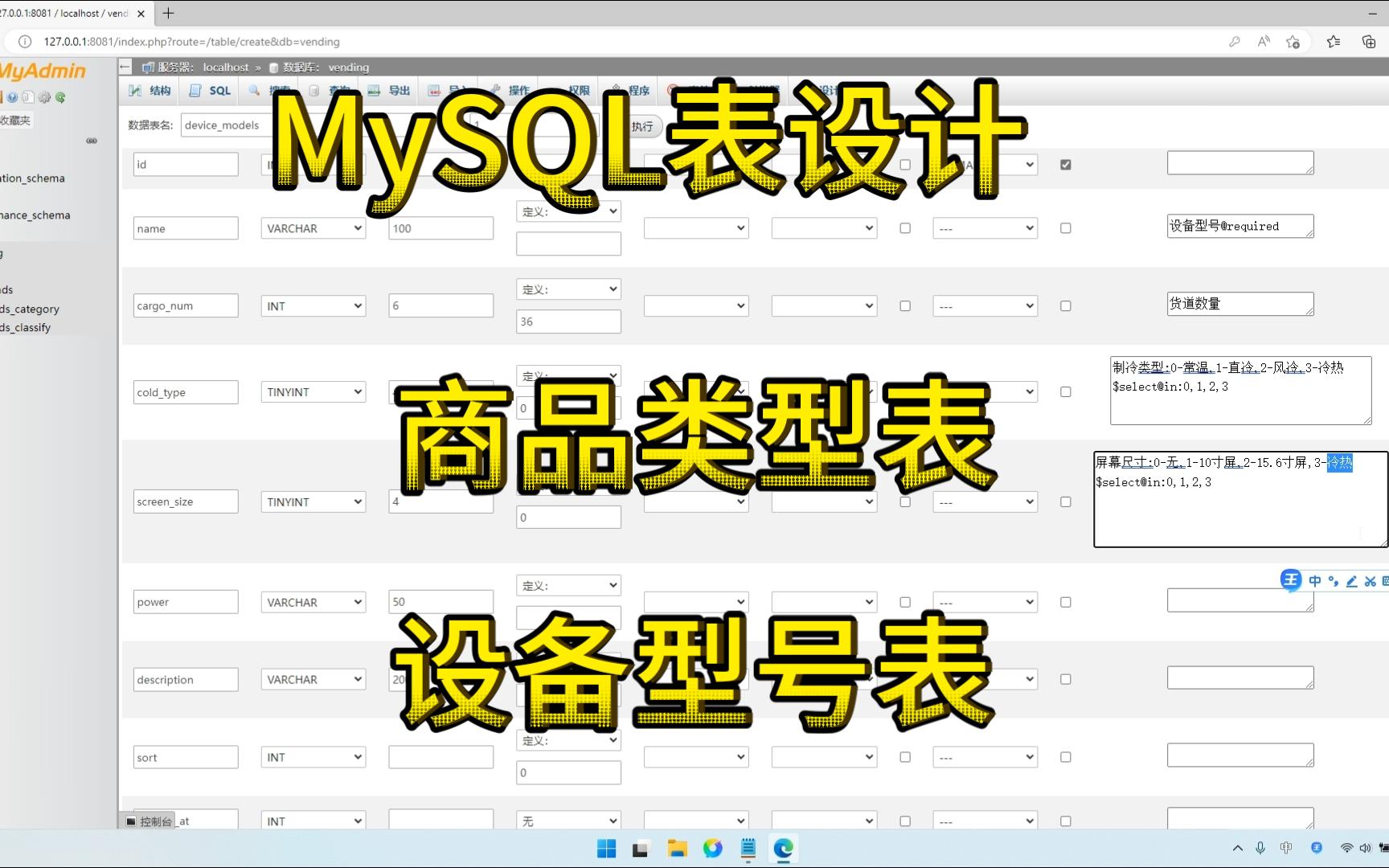Open File Explorer from the taskbar
The image size is (1389, 868).
click(677, 849)
